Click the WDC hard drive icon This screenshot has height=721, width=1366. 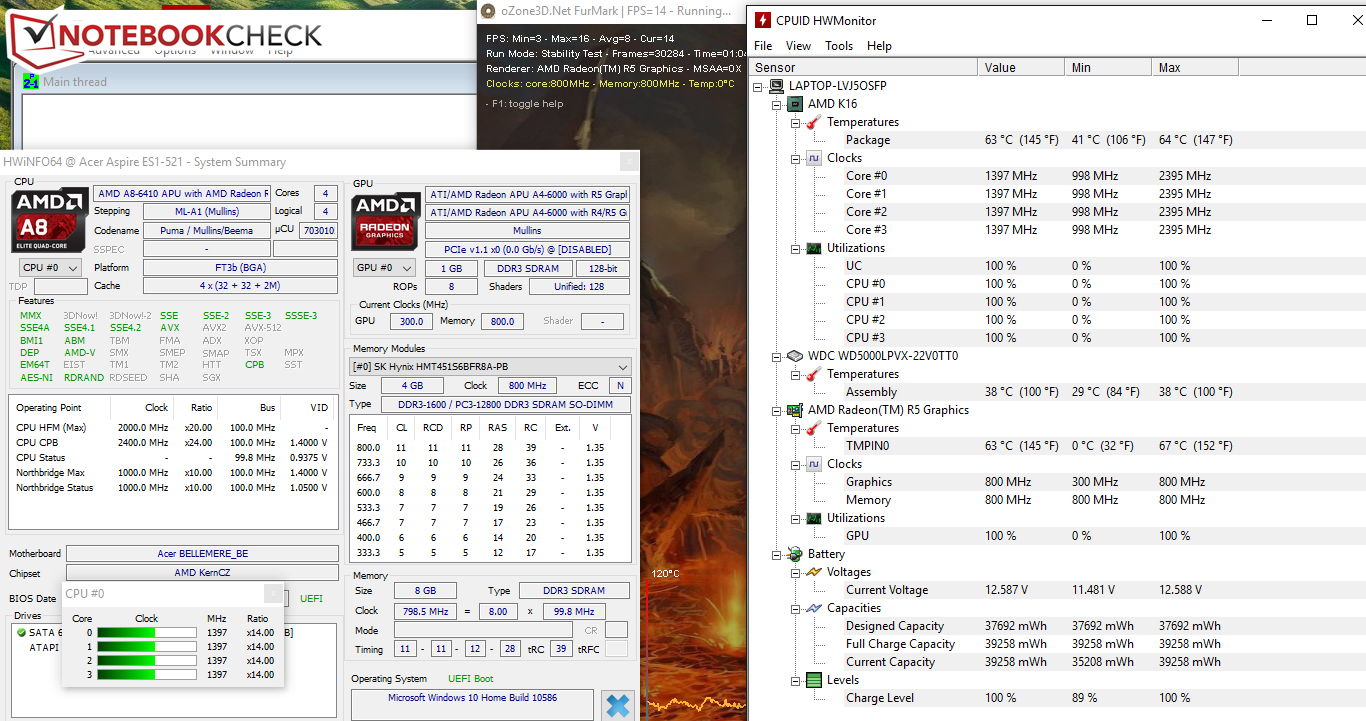pos(795,356)
